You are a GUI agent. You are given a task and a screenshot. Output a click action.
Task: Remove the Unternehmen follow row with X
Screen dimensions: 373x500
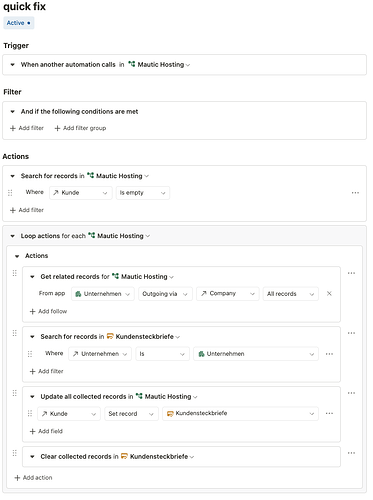329,294
